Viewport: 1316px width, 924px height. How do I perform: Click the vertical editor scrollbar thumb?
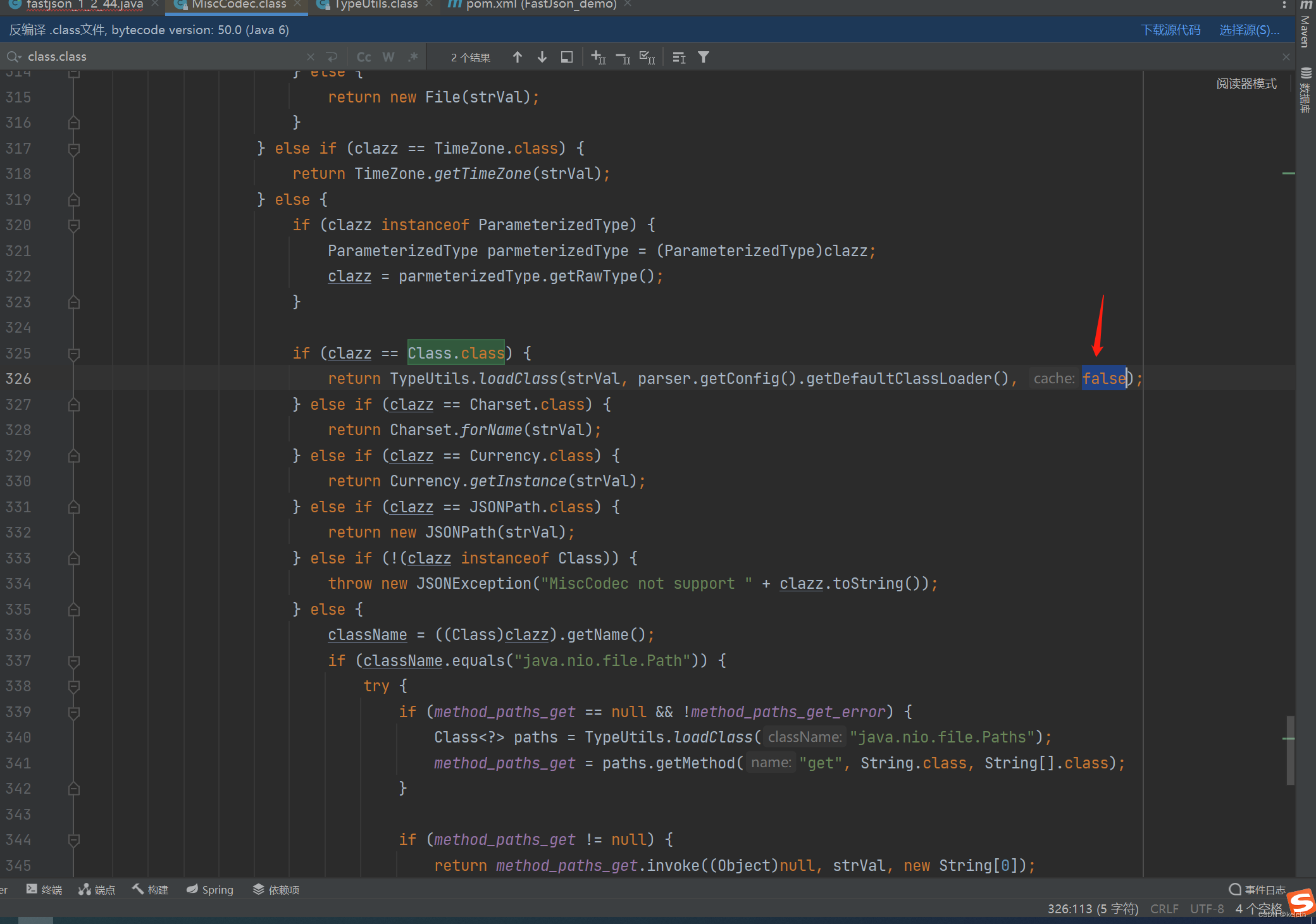1289,750
